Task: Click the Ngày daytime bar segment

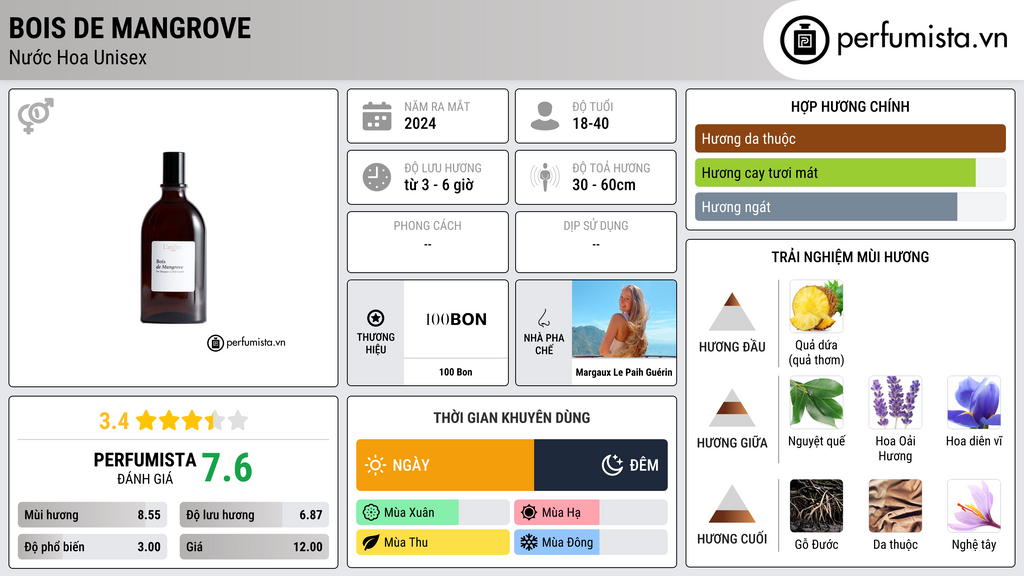Action: pyautogui.click(x=445, y=465)
